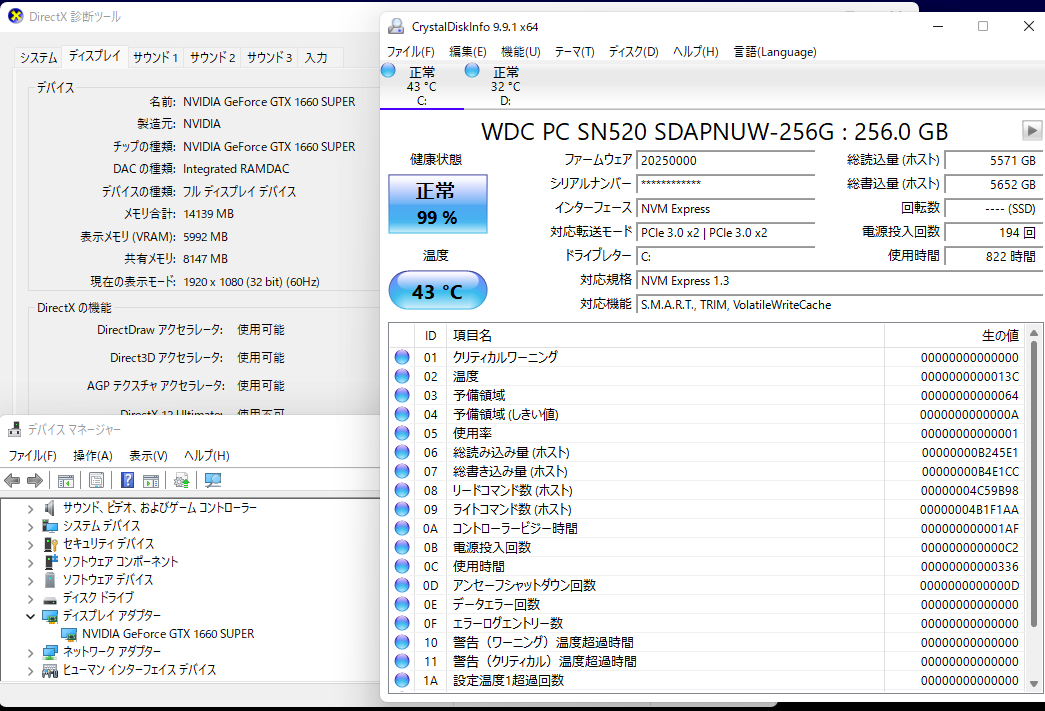The width and height of the screenshot is (1045, 711).
Task: Open 機能(U) menu in CrystalDiskInfo
Action: click(521, 51)
